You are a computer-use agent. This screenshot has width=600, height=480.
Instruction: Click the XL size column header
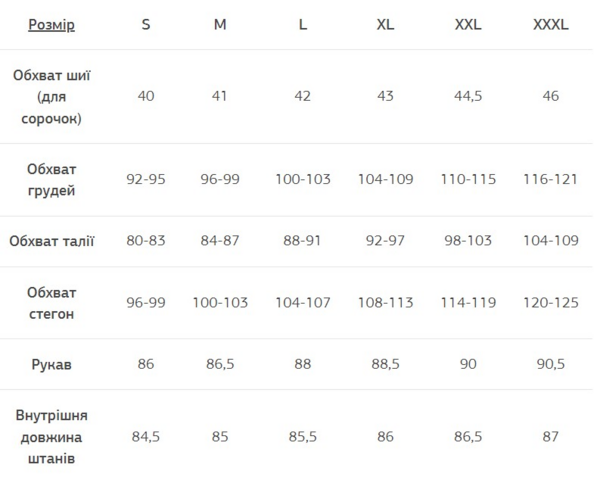pyautogui.click(x=385, y=25)
